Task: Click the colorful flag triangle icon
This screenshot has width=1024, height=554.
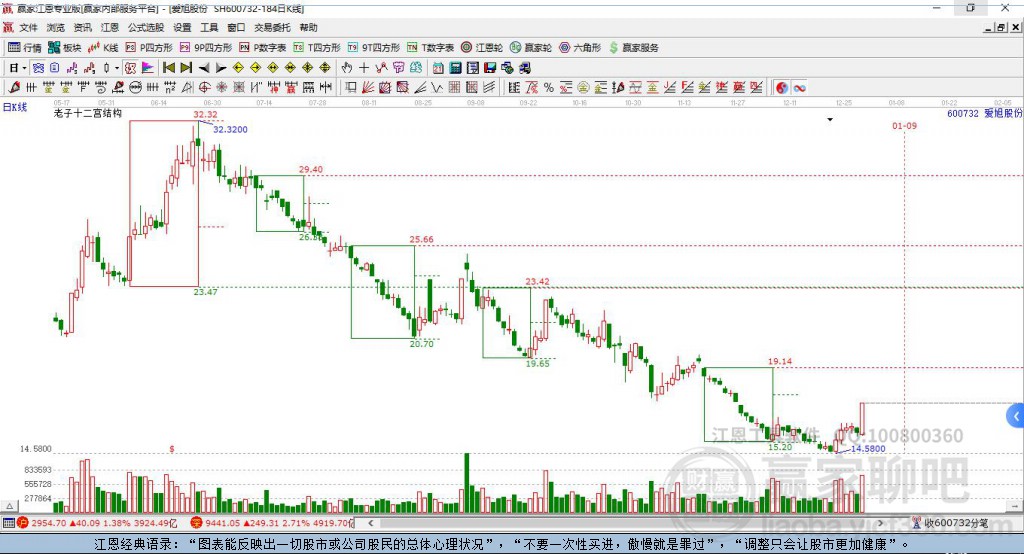Action: [148, 68]
